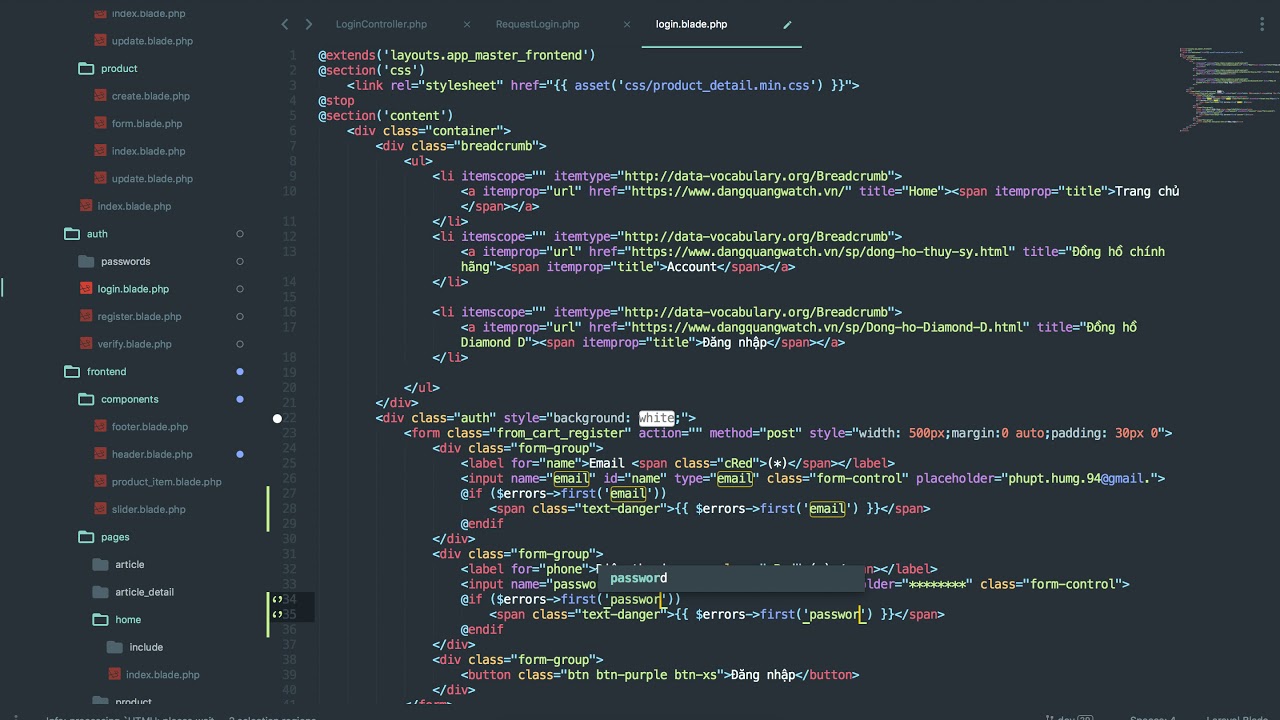Open the tab options three-dot menu
The width and height of the screenshot is (1280, 720).
click(1263, 24)
